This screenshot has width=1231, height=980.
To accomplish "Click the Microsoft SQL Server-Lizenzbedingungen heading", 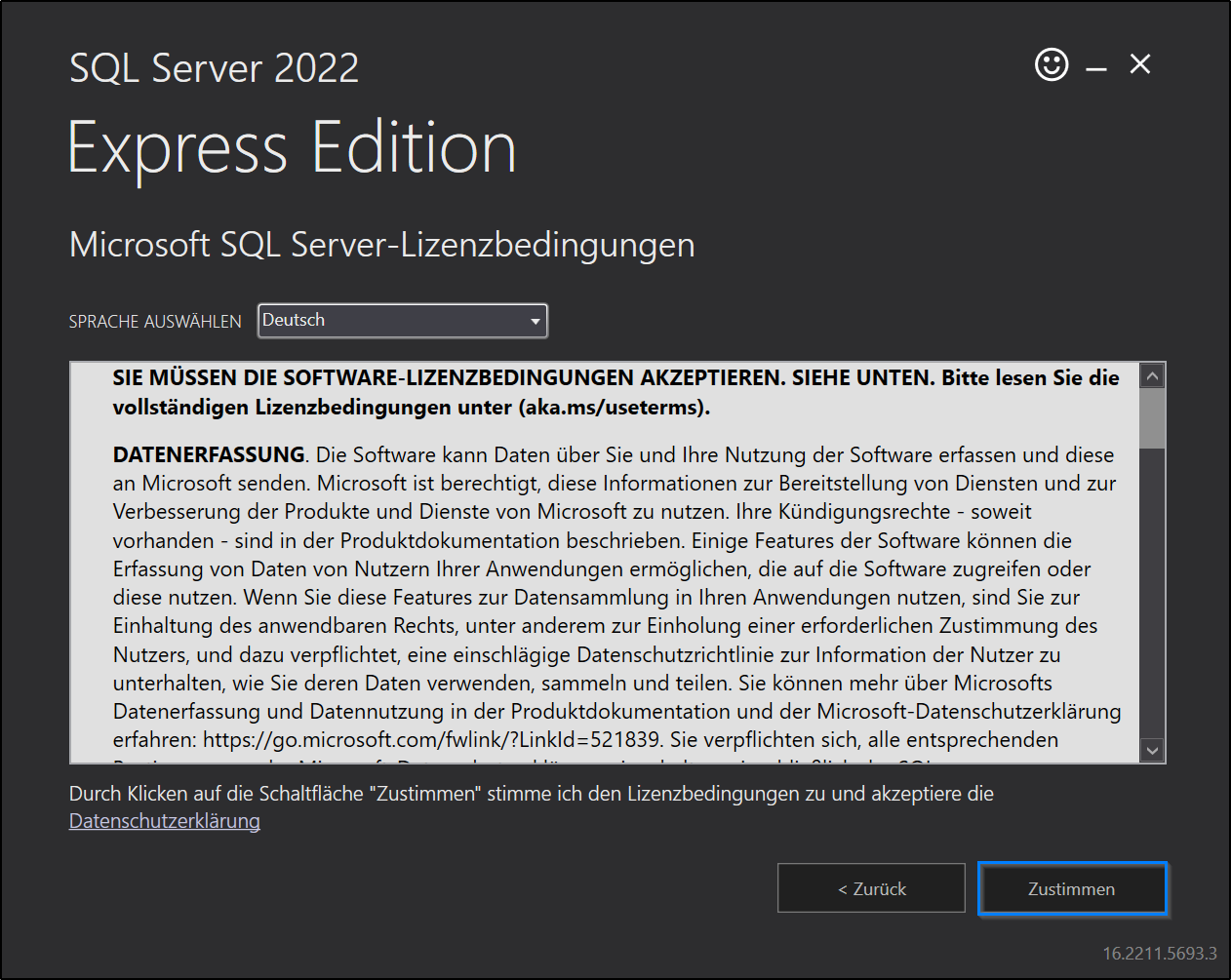I will 382,245.
